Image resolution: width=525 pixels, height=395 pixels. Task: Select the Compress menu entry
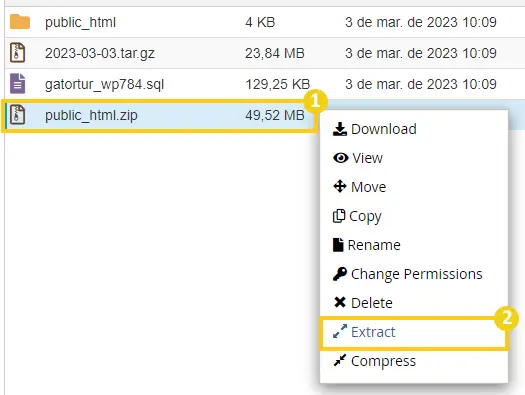pos(414,361)
